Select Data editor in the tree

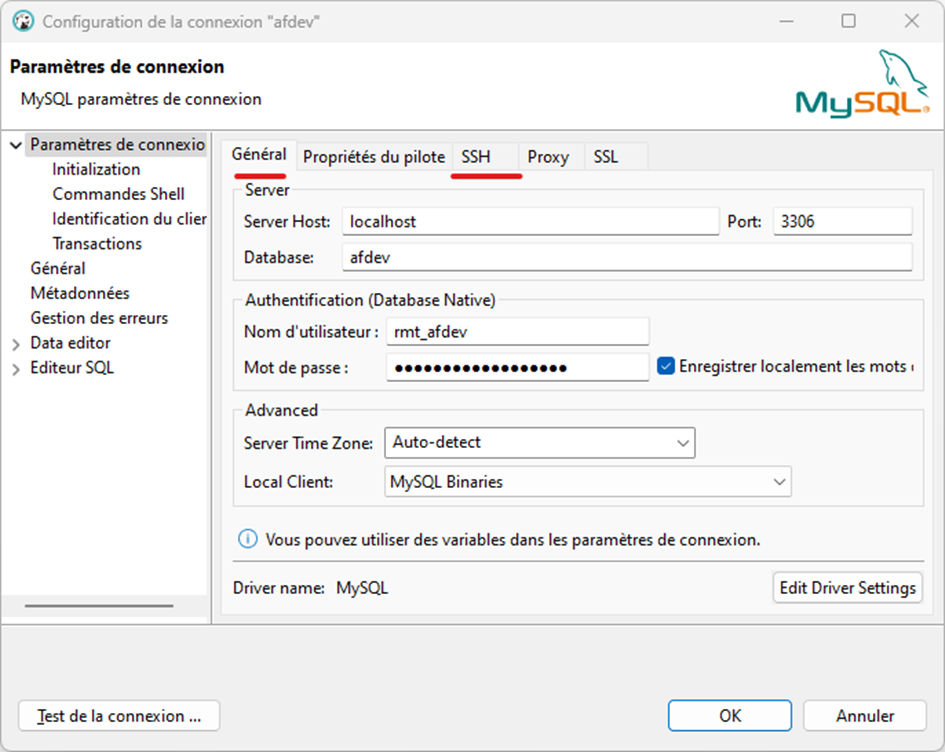(71, 343)
